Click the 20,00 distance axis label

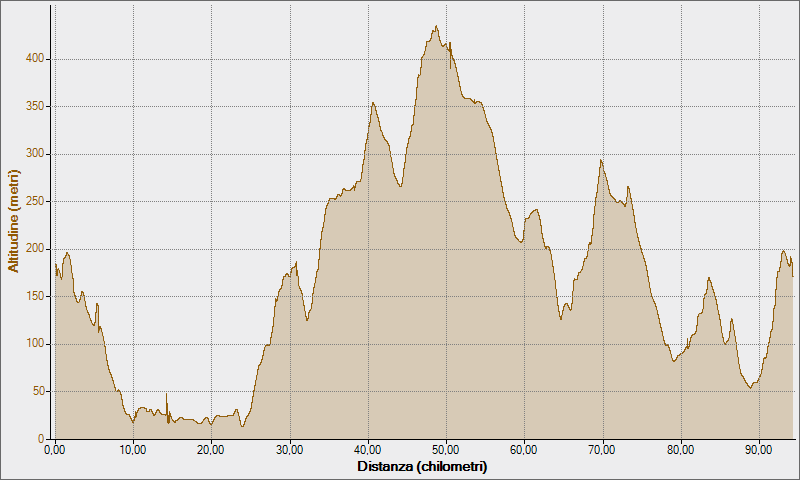point(211,450)
